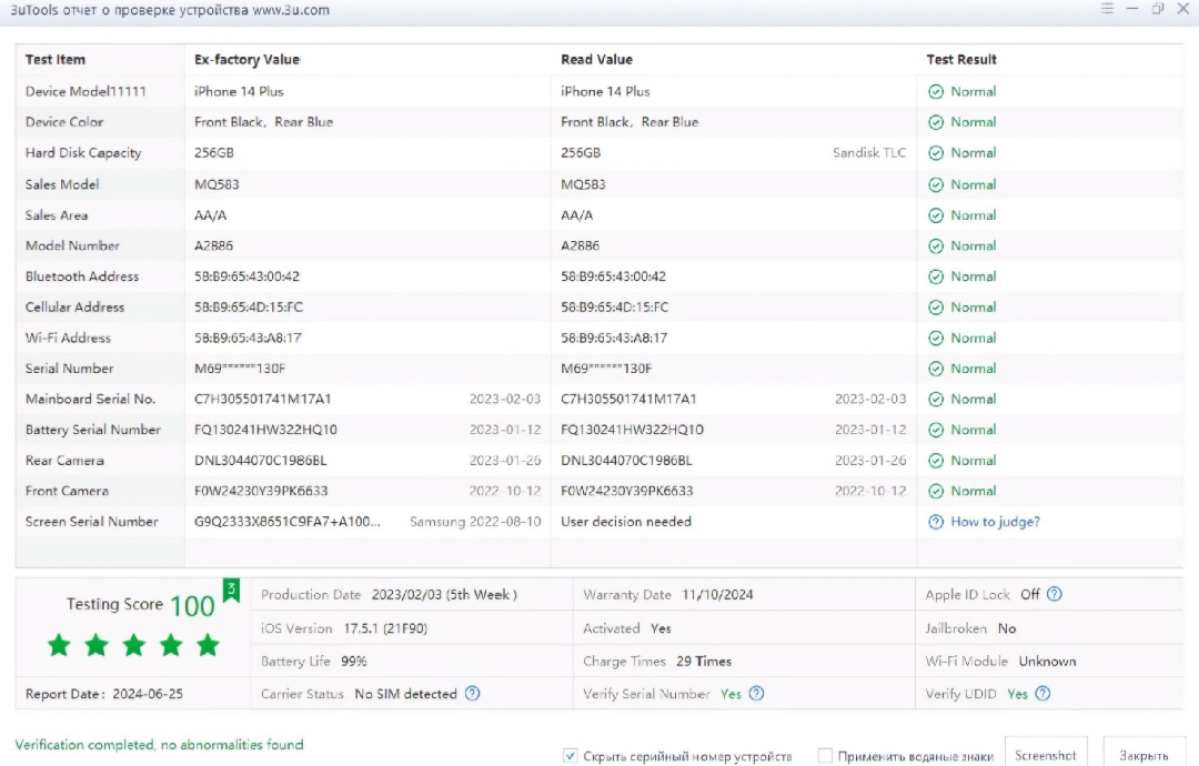
Task: Click the check icon in Sales Area row
Action: click(x=936, y=216)
